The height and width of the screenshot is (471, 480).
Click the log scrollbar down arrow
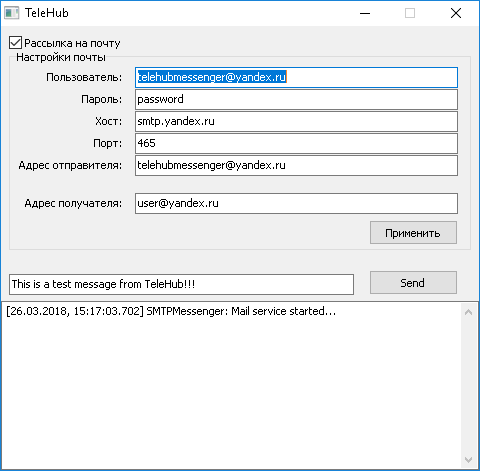click(468, 460)
